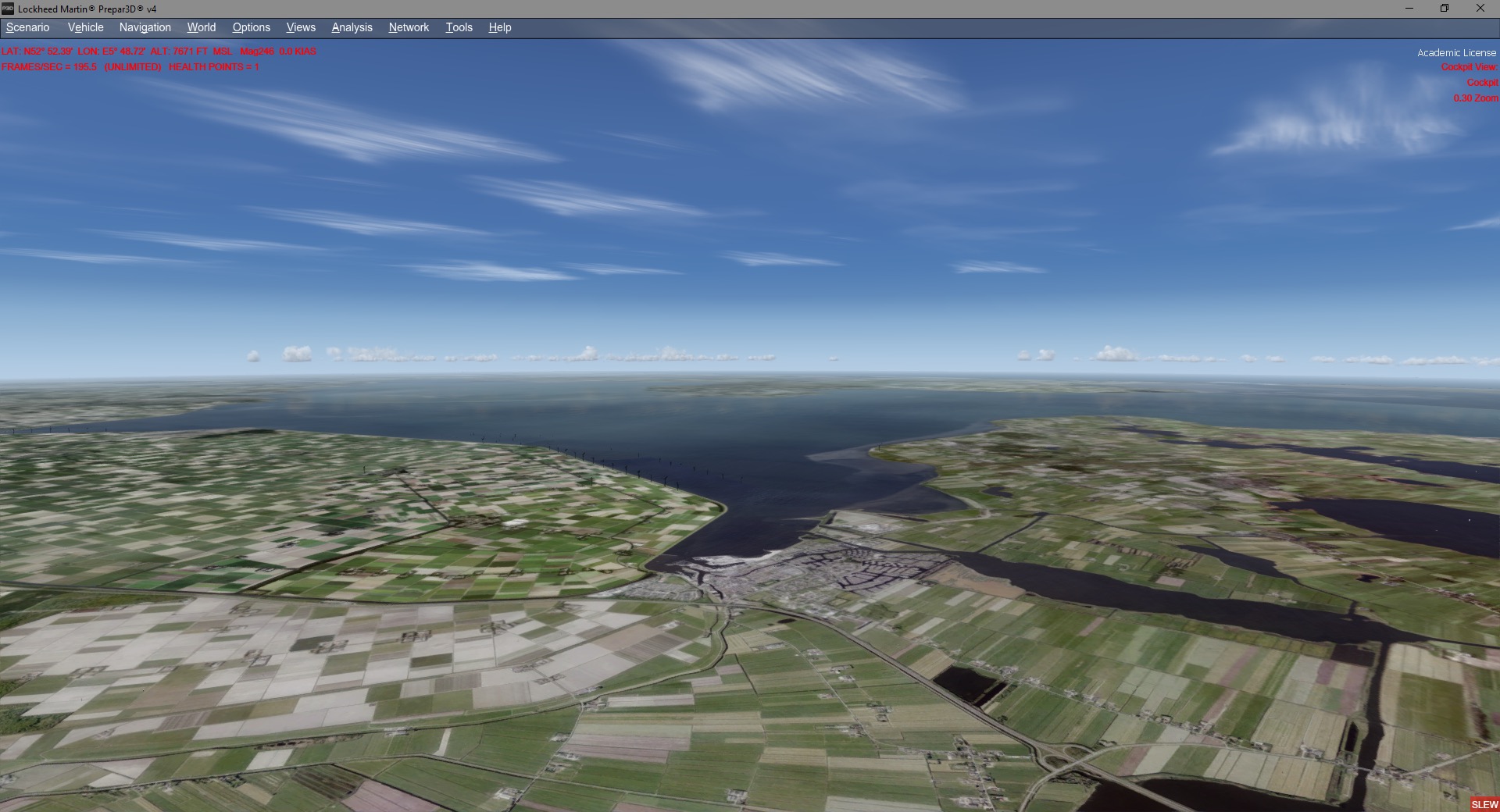Click the 'HEALTH POINTS = 1' text
Viewport: 1500px width, 812px height.
[x=213, y=67]
